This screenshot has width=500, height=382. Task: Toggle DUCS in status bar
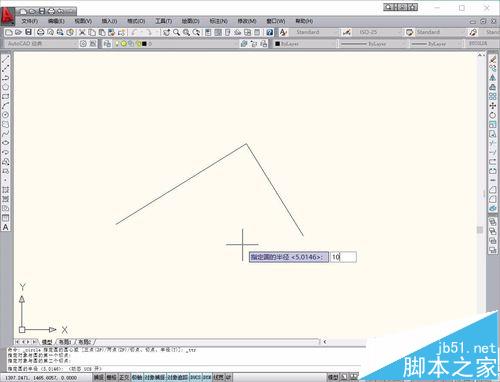coord(195,377)
